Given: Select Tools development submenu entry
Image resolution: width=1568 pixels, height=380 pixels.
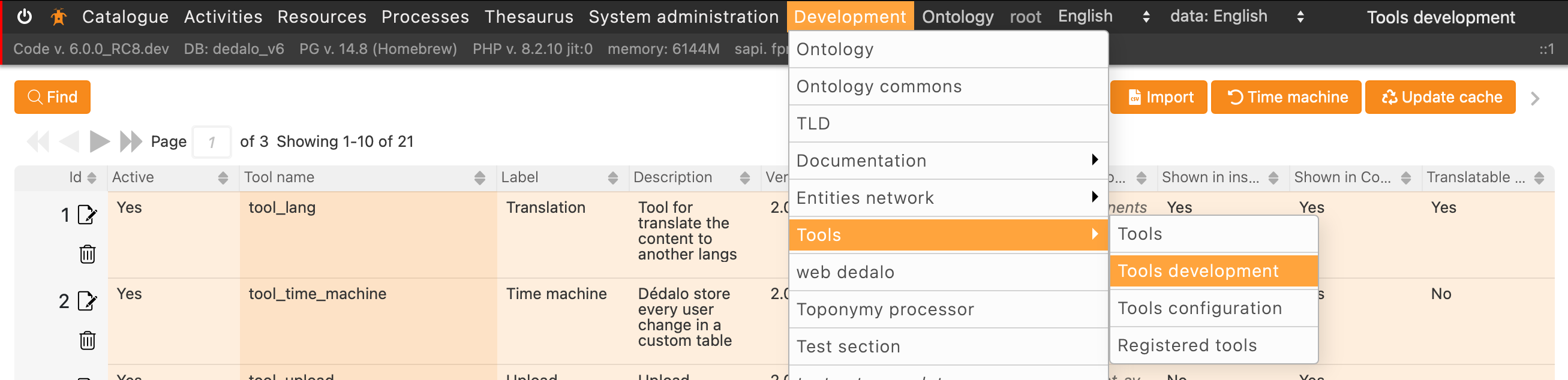Looking at the screenshot, I should click(1213, 271).
